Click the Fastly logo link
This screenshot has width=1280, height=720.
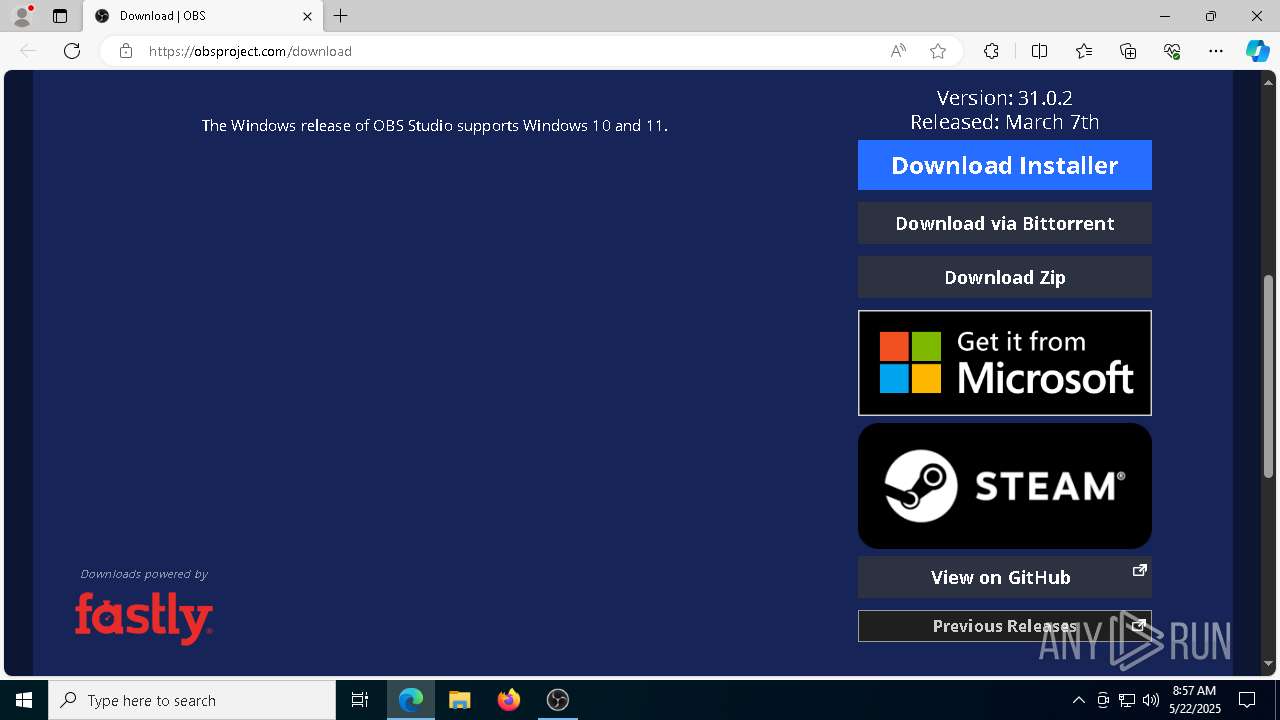[x=144, y=617]
